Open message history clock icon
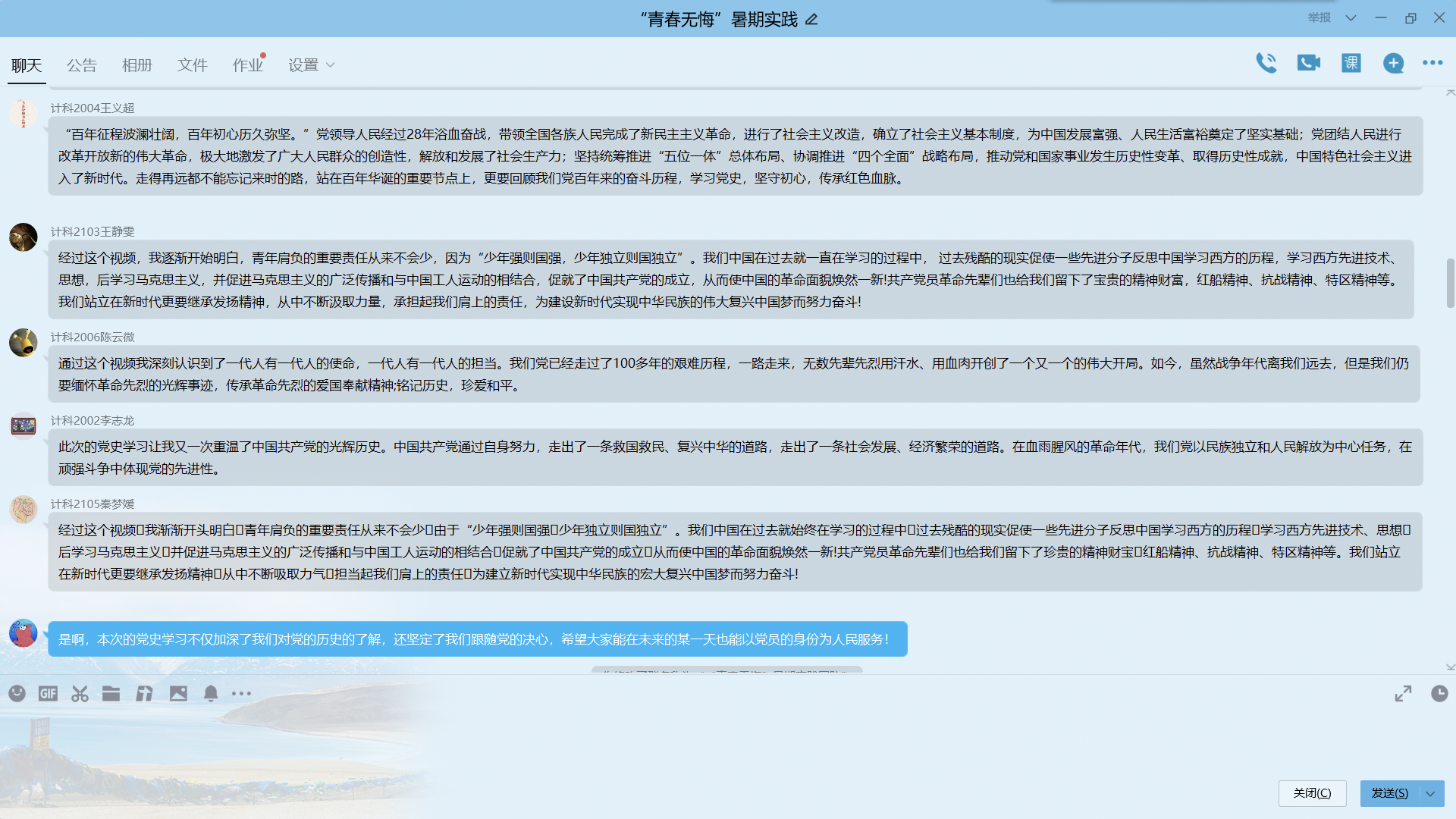 (1439, 693)
